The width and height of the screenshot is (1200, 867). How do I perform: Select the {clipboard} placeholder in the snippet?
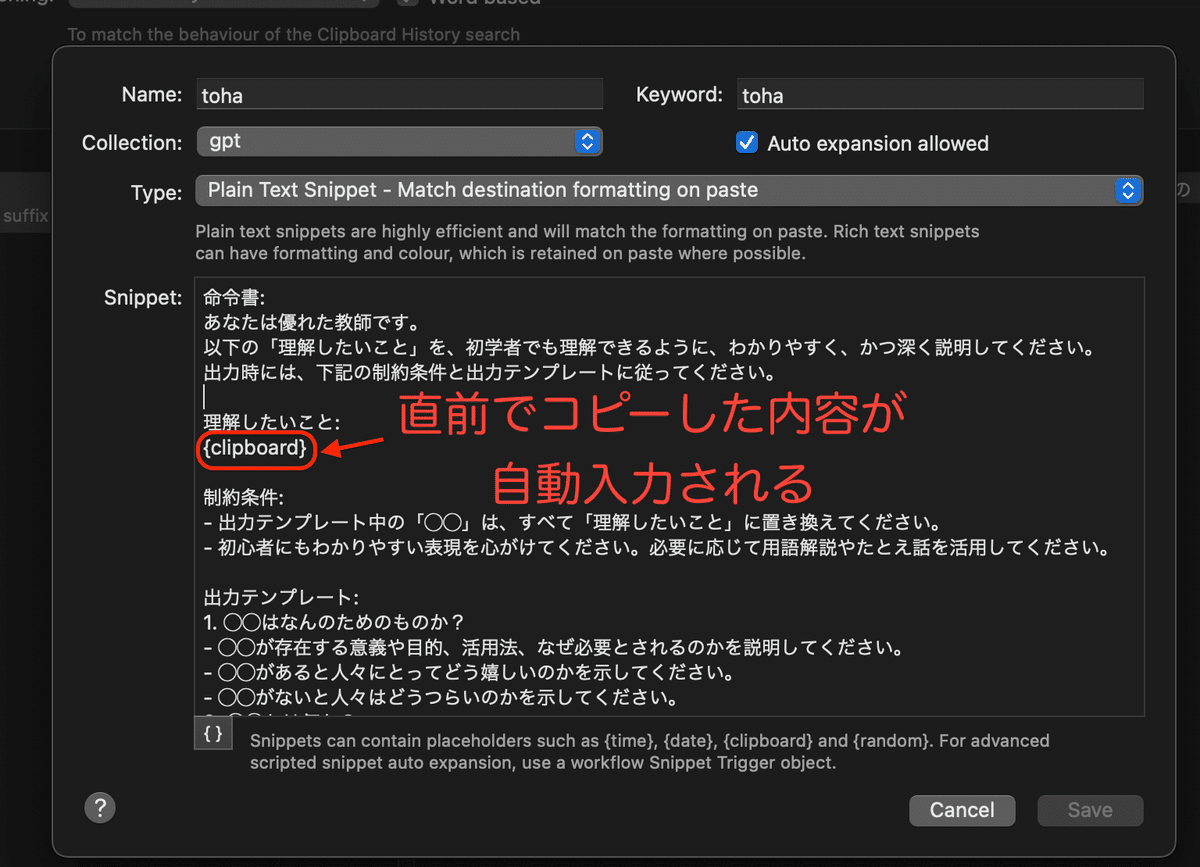(255, 450)
